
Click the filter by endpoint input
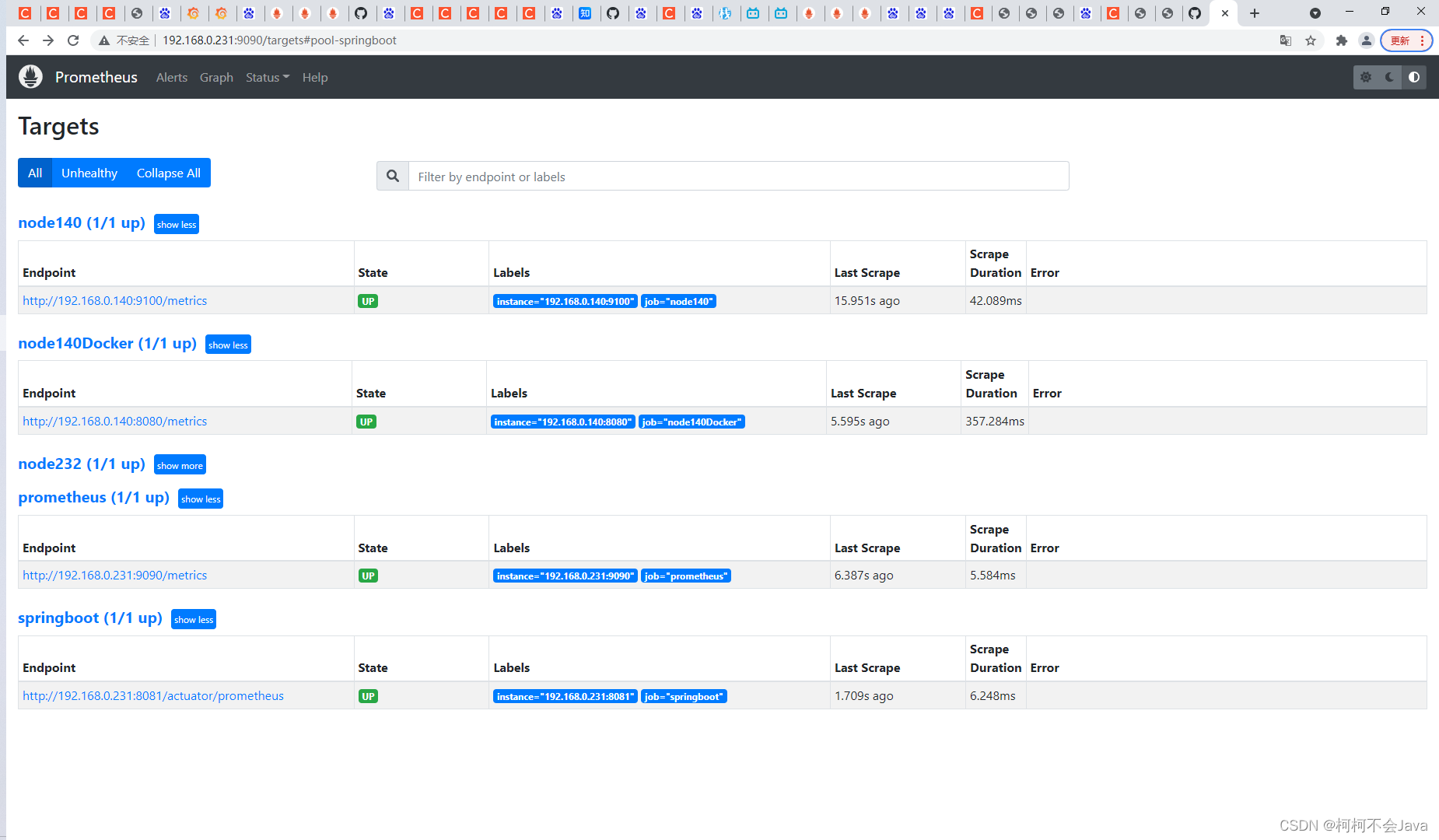[x=739, y=177]
